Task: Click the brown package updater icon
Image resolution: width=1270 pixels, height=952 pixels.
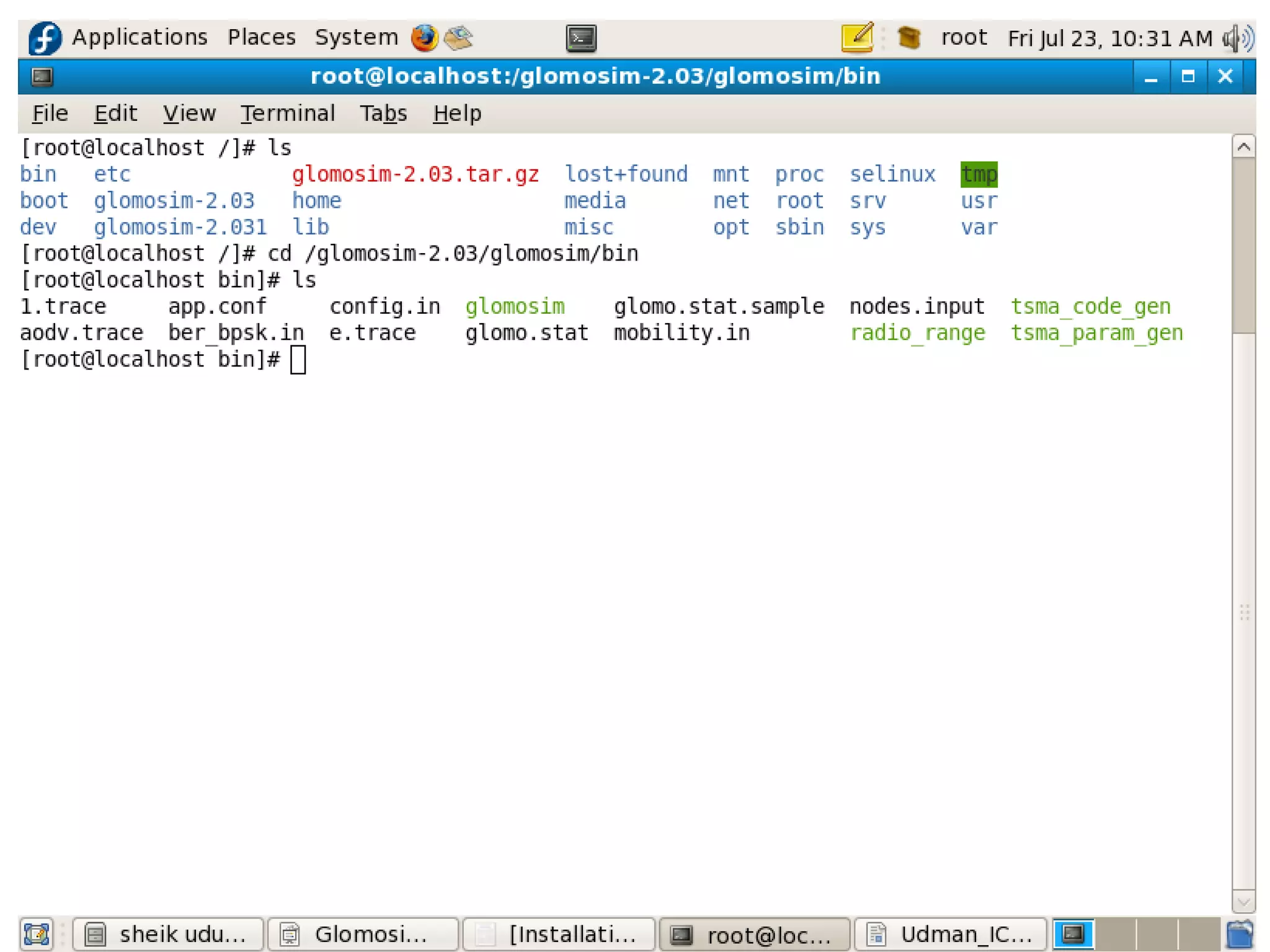Action: (909, 38)
